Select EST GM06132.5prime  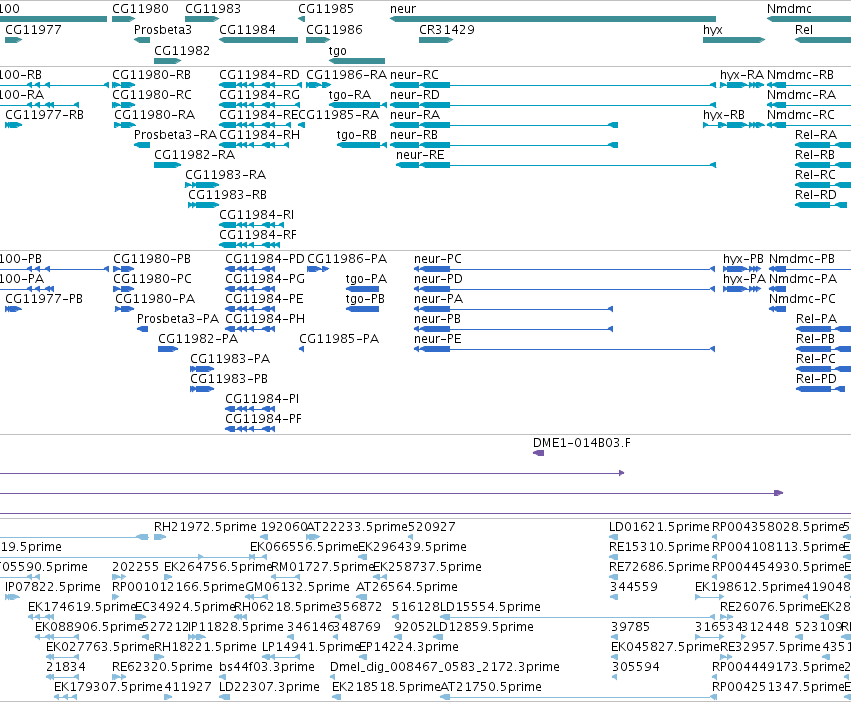tap(297, 587)
